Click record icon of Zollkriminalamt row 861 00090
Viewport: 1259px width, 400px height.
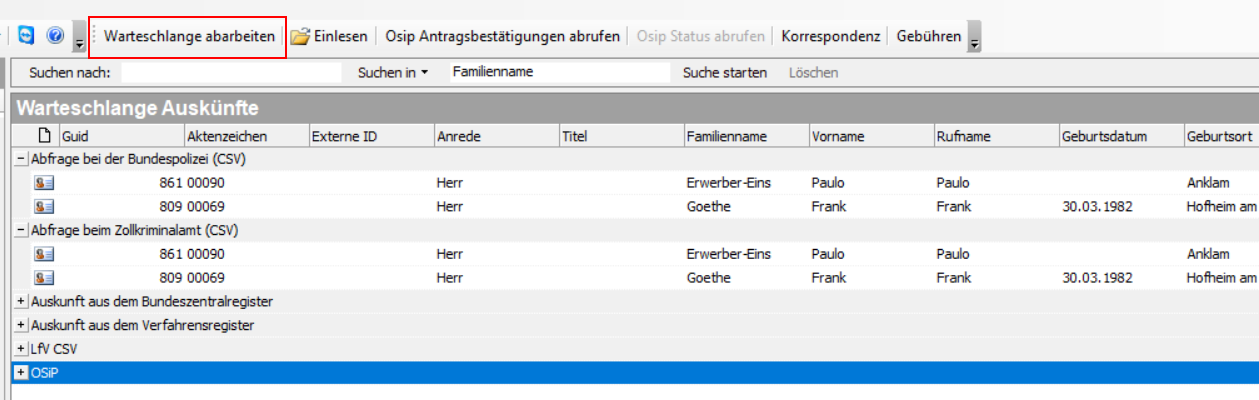(43, 254)
